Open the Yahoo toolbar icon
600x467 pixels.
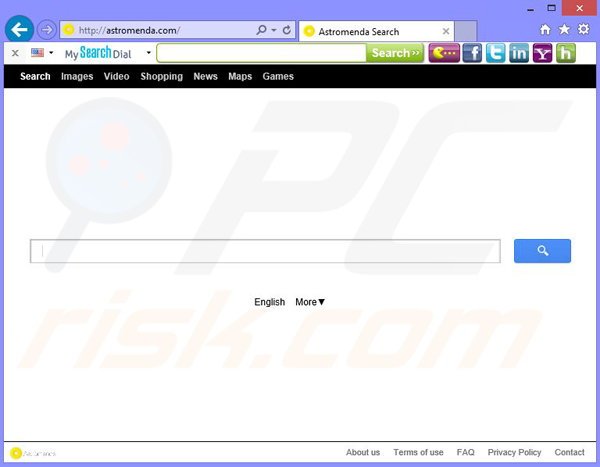[x=542, y=53]
